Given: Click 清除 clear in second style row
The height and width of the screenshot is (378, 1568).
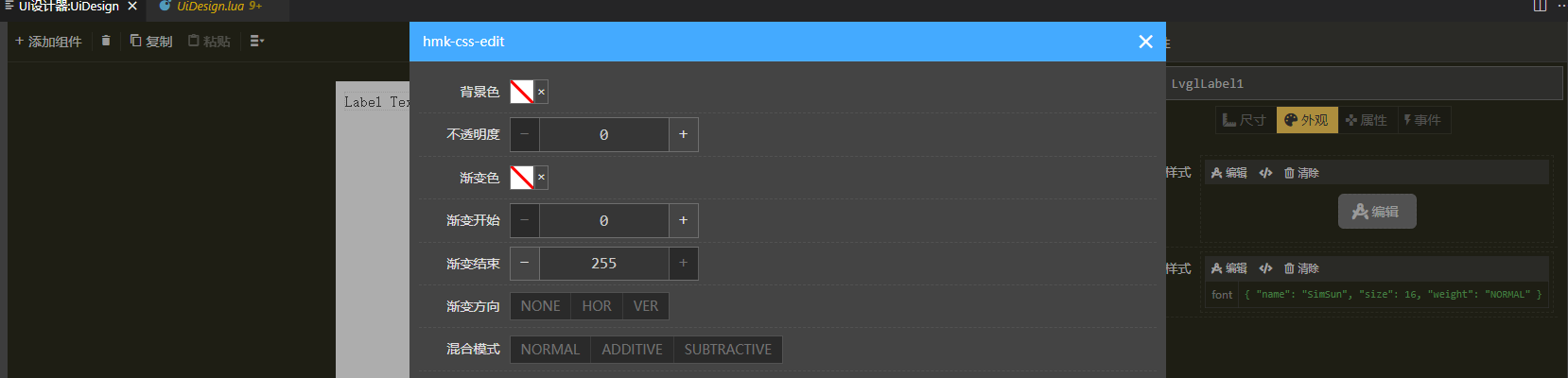Looking at the screenshot, I should click(x=1301, y=268).
